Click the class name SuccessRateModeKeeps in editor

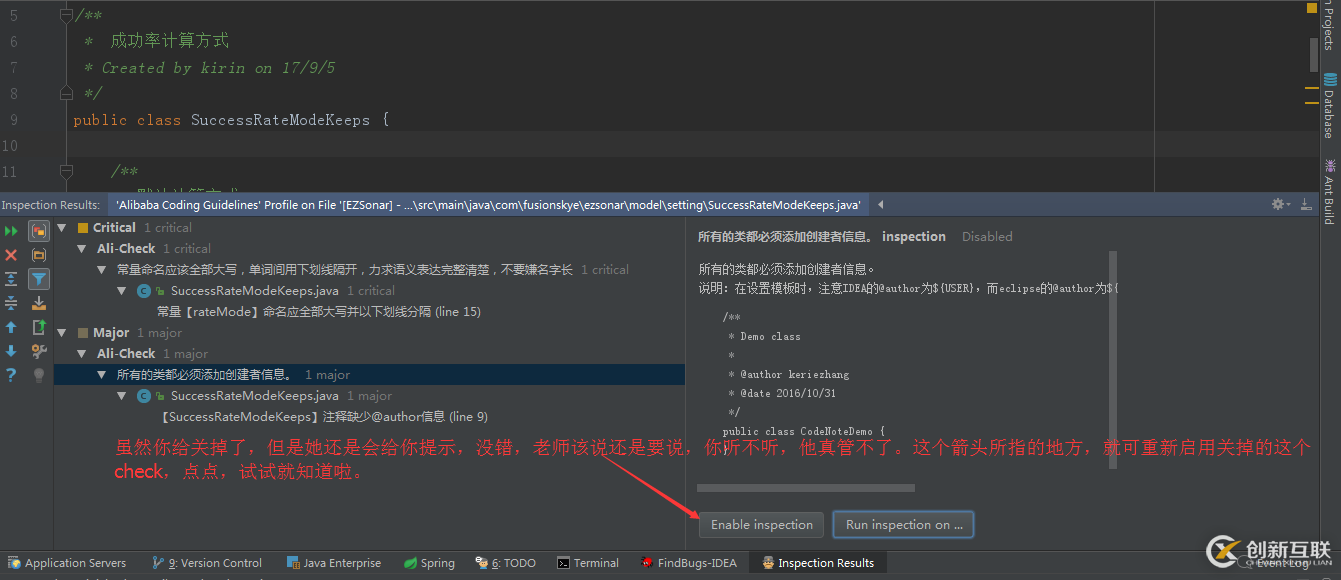[280, 120]
